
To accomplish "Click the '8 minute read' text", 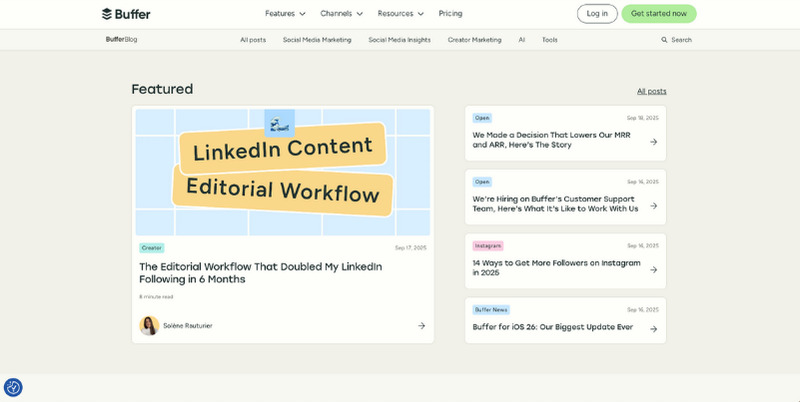I will [x=156, y=296].
